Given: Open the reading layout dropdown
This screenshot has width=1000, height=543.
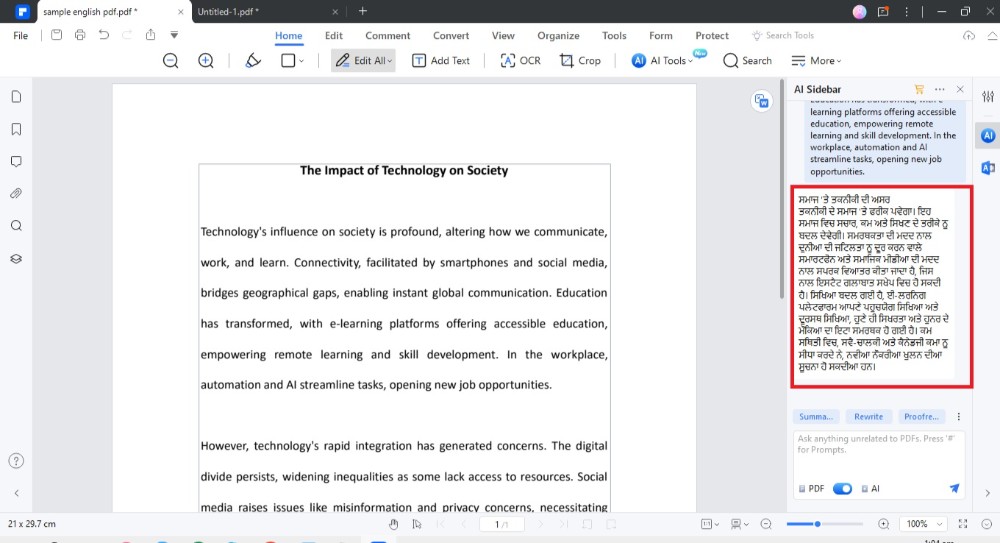Looking at the screenshot, I should [x=740, y=524].
